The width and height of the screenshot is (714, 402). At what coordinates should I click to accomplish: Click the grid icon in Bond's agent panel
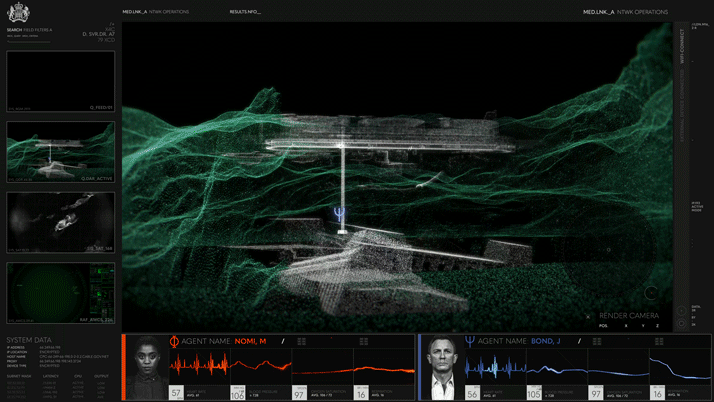[597, 342]
